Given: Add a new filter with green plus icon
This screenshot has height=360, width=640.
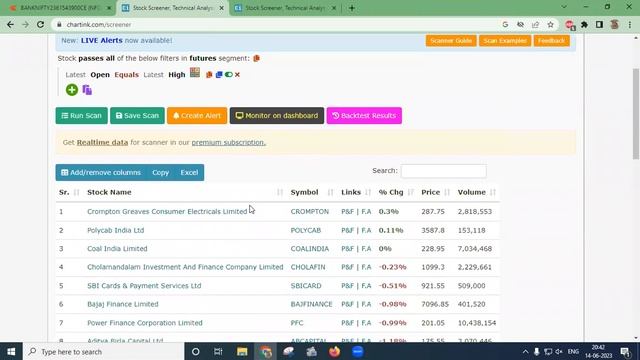Looking at the screenshot, I should (72, 90).
